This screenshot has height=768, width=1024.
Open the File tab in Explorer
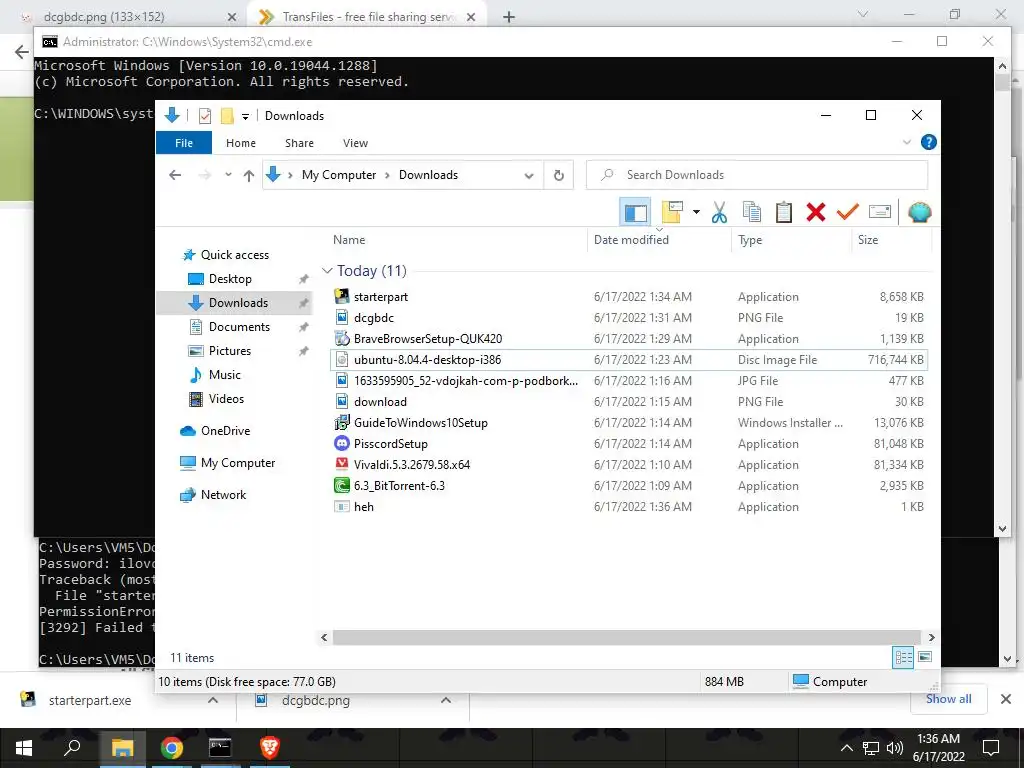184,143
